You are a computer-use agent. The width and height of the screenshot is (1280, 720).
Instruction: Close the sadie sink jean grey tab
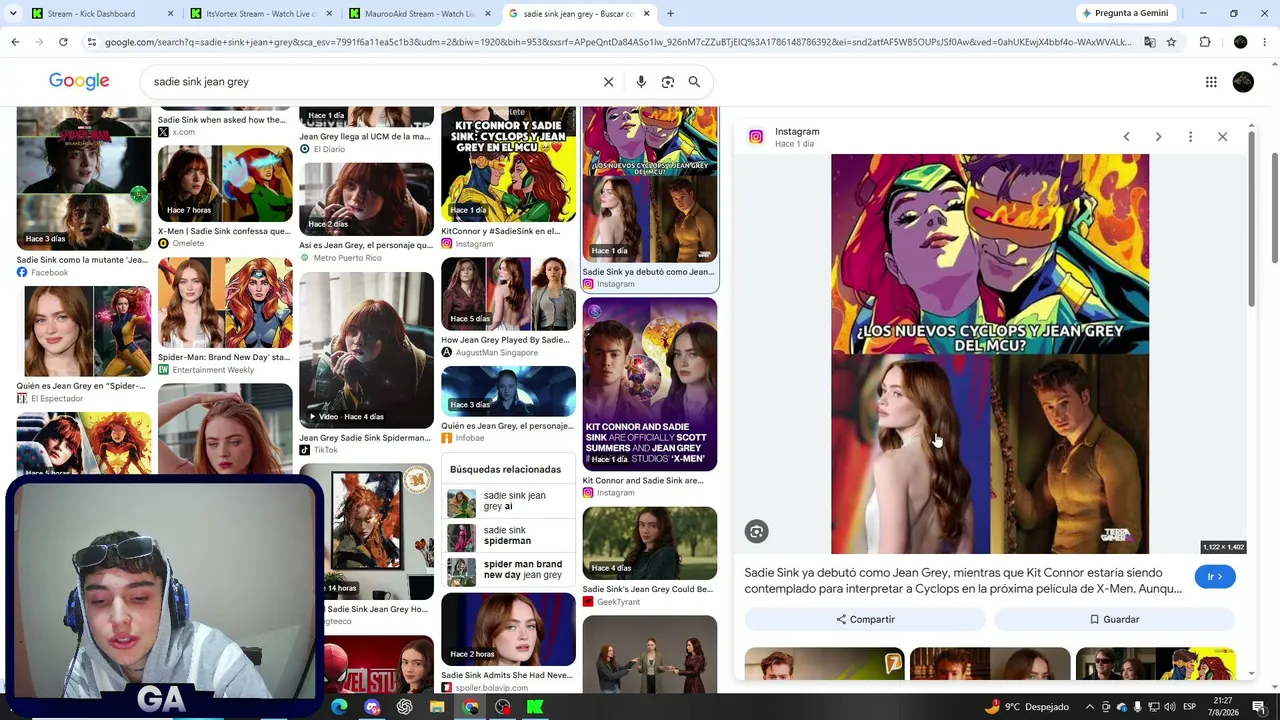[647, 14]
